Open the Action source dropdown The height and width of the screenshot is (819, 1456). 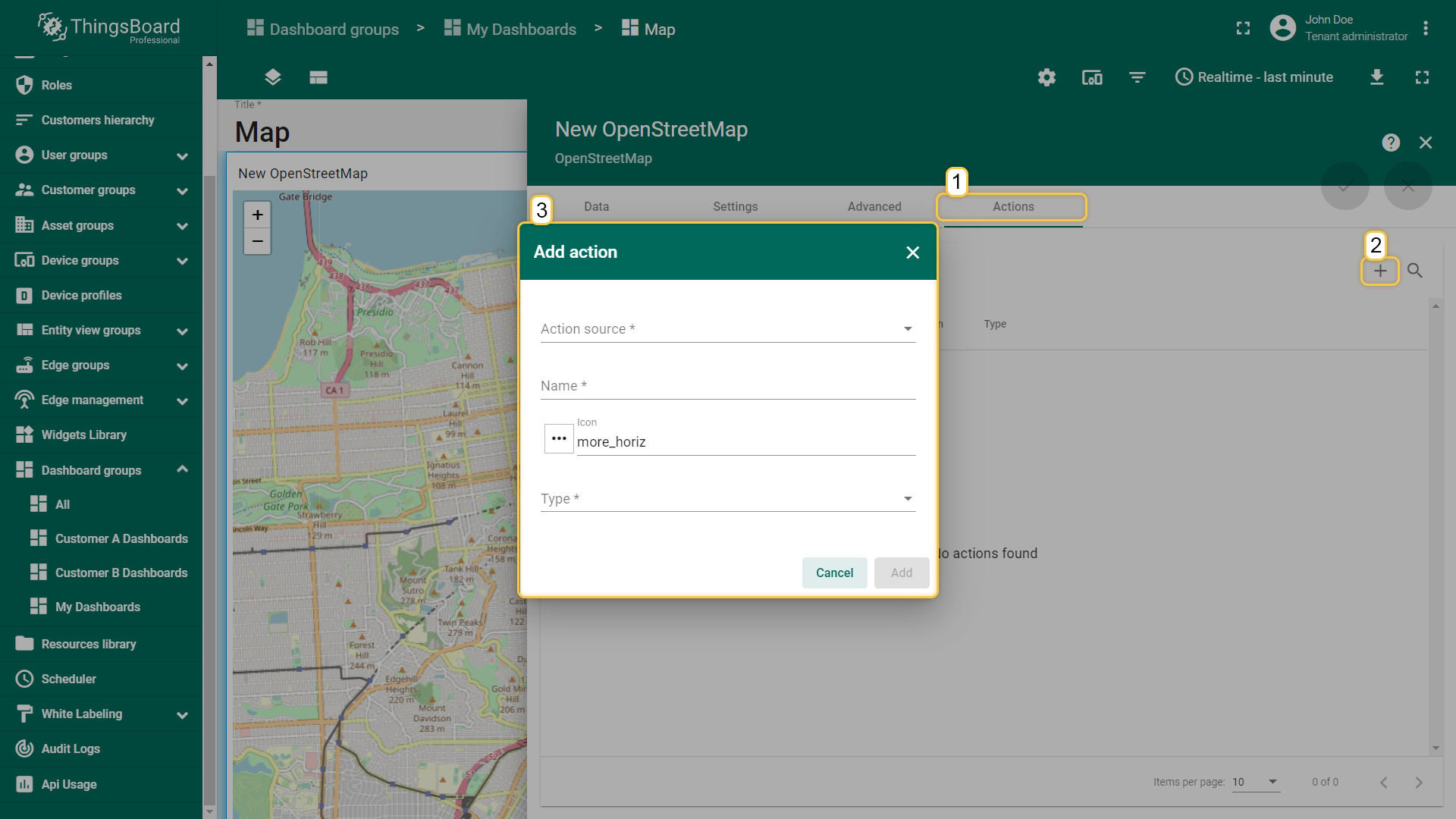coord(727,329)
